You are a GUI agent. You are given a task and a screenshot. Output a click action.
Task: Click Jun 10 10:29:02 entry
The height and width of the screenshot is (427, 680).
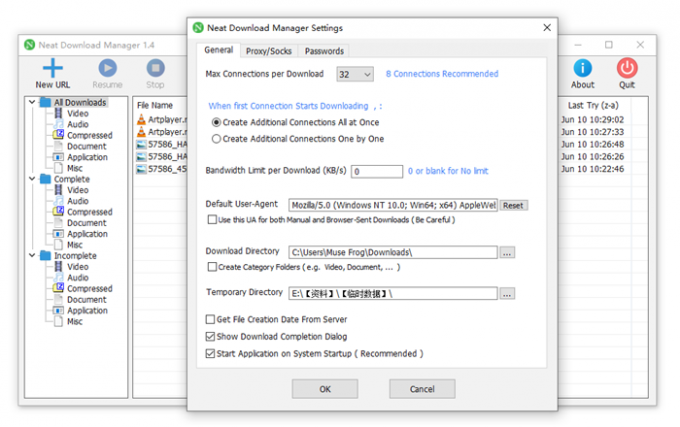click(x=592, y=120)
